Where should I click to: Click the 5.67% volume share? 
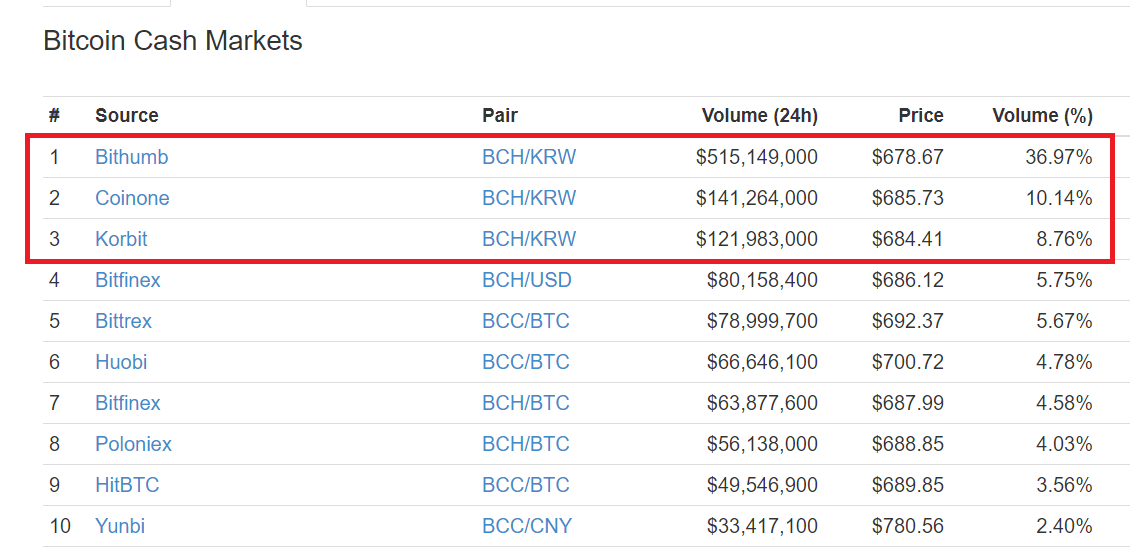click(1064, 321)
